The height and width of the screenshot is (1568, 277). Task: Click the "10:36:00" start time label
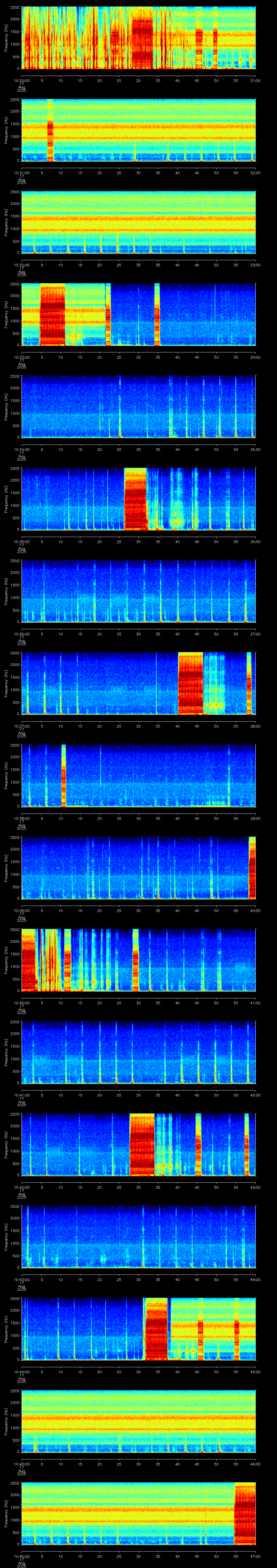tap(21, 634)
